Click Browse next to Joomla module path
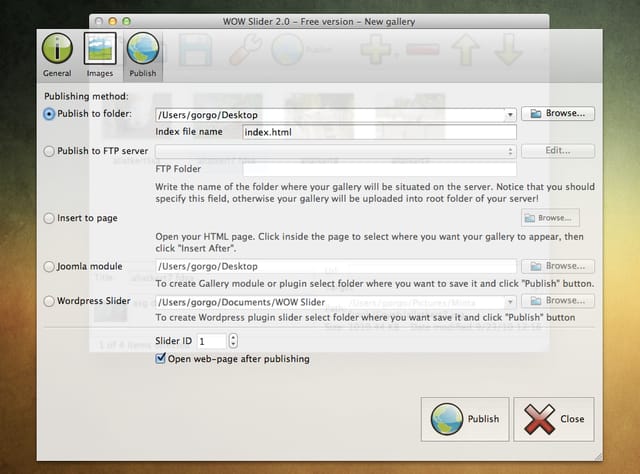The image size is (640, 474). 558,266
